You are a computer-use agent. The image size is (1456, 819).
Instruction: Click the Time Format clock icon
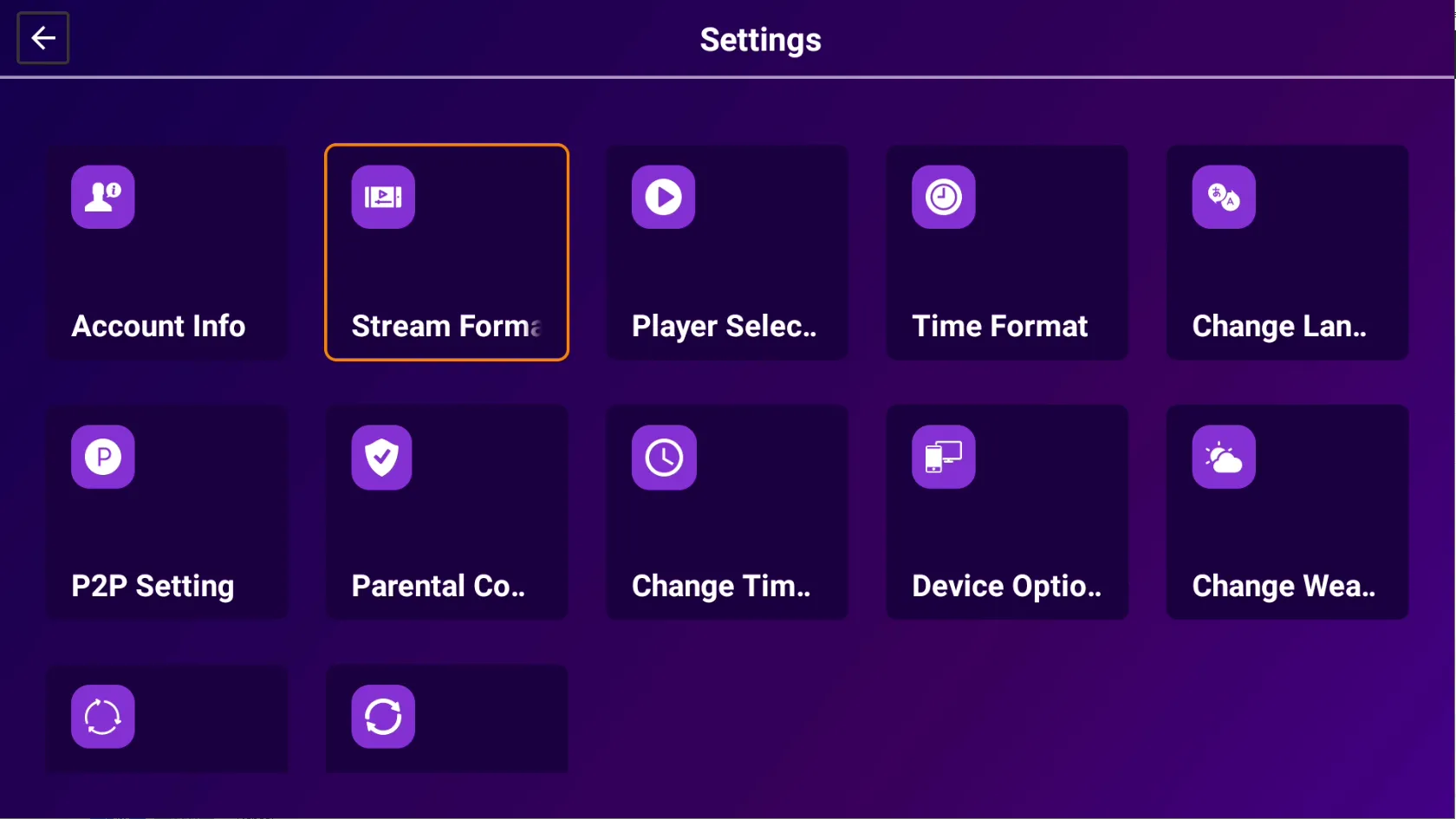coord(944,197)
